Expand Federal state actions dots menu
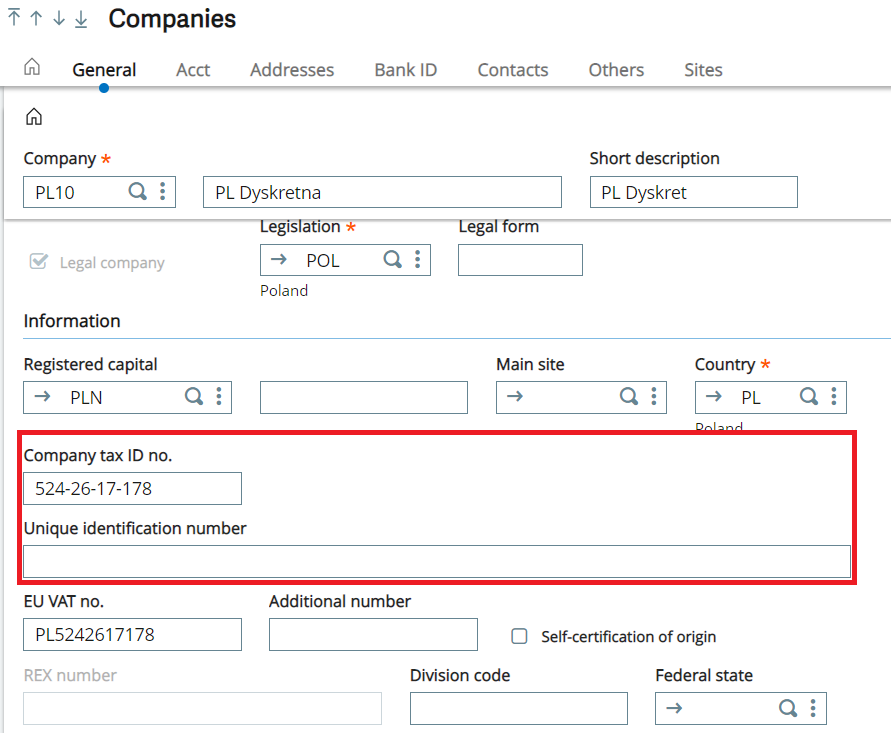 (813, 708)
